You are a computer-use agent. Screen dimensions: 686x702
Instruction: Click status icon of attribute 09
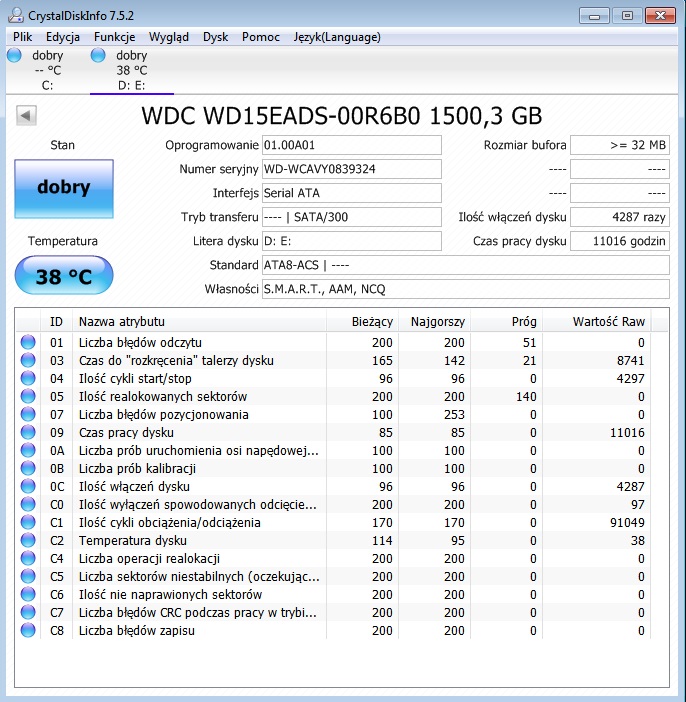[28, 432]
